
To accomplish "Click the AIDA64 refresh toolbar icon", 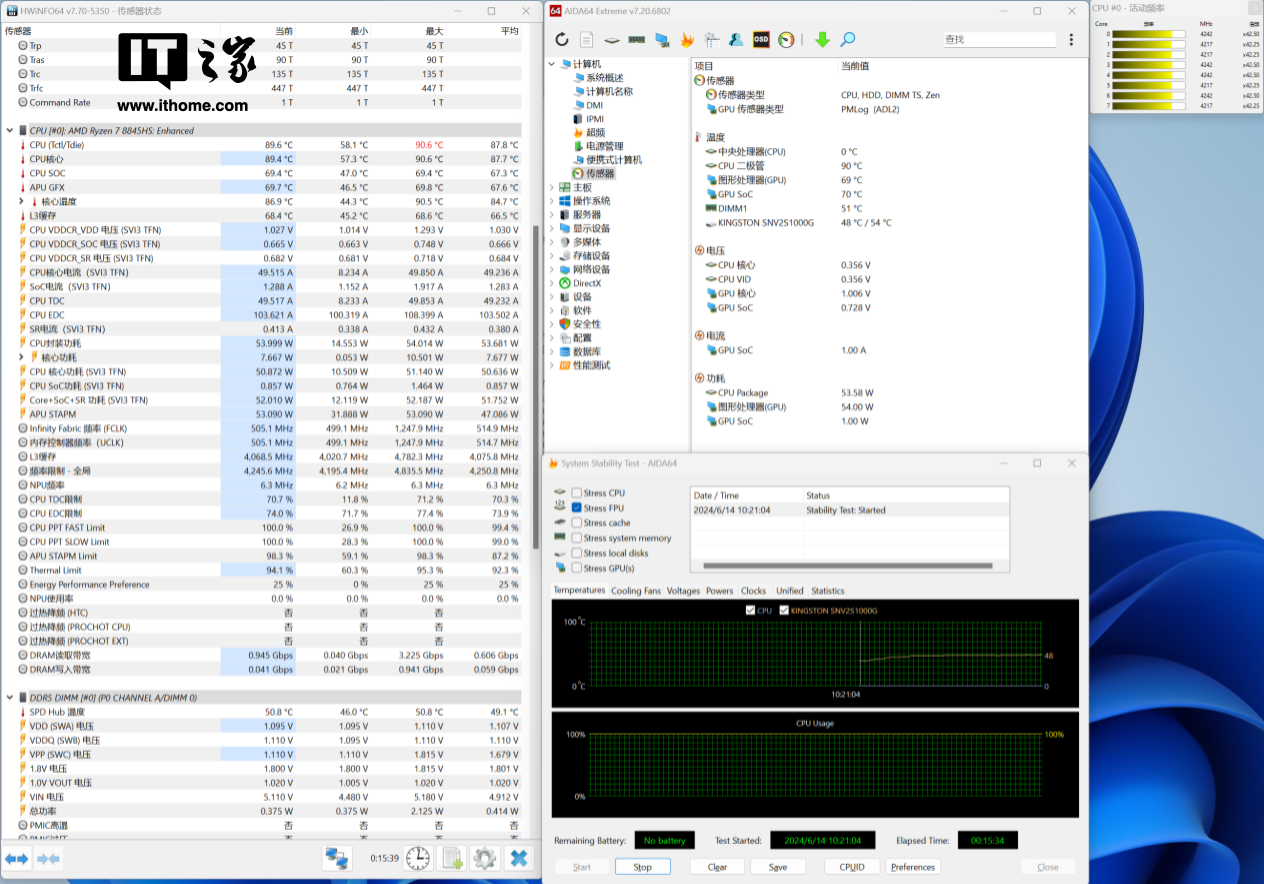I will (562, 40).
